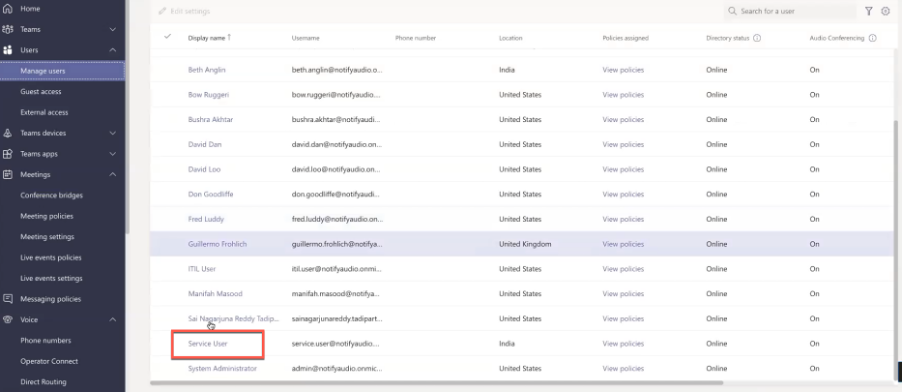Open Service User link
The height and width of the screenshot is (392, 902).
point(207,344)
